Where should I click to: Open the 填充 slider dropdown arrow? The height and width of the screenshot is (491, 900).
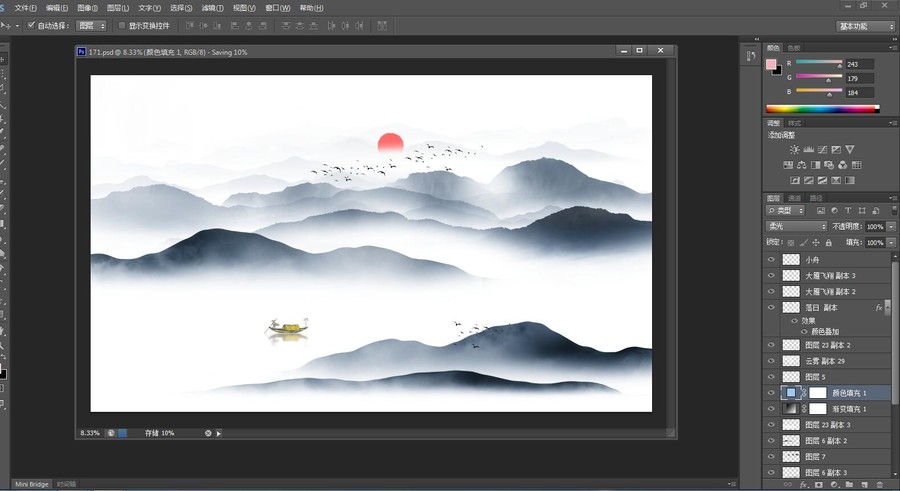pos(891,243)
